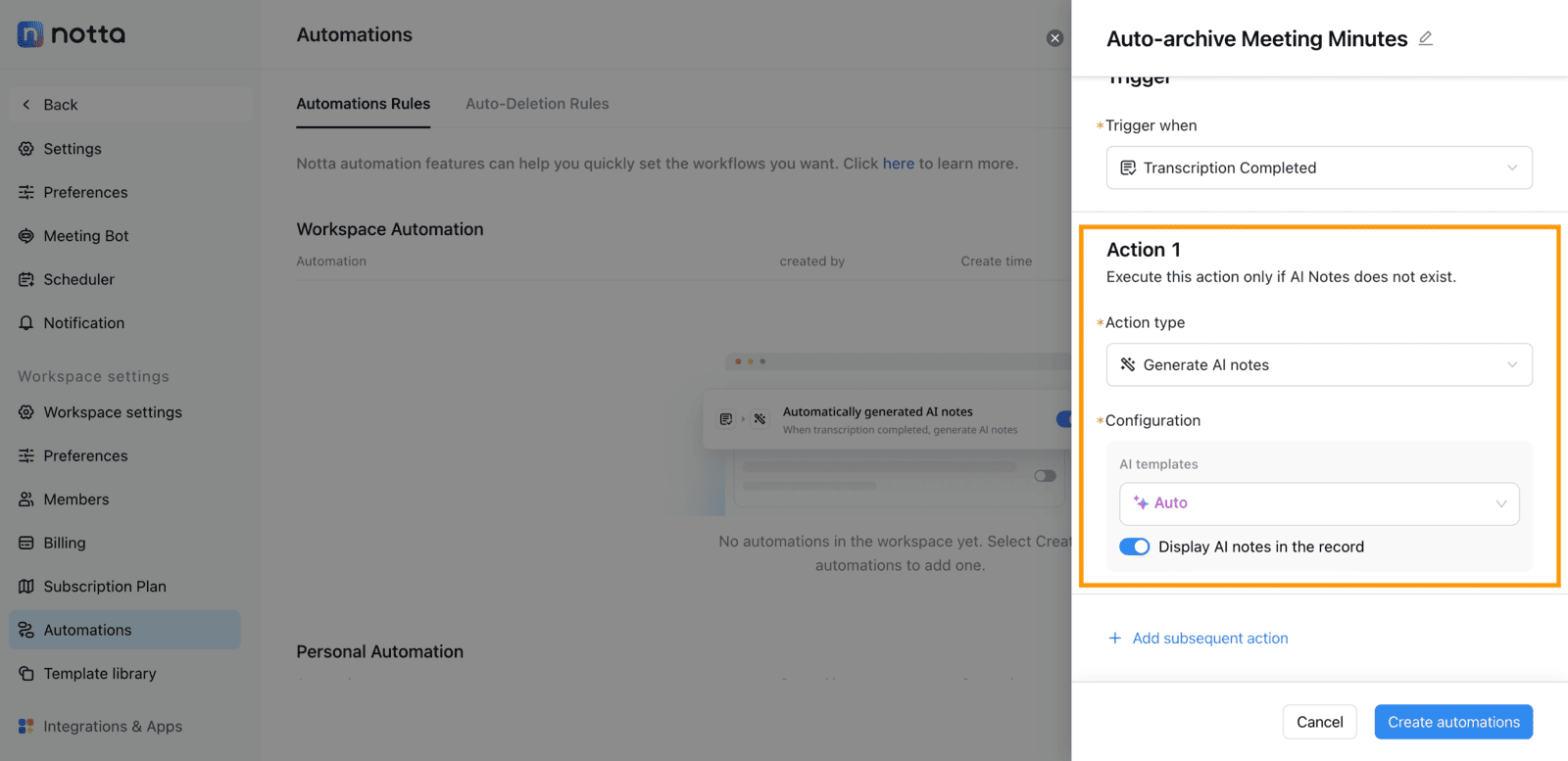Toggle Display AI notes in the record
Image resolution: width=1568 pixels, height=761 pixels.
(1135, 547)
